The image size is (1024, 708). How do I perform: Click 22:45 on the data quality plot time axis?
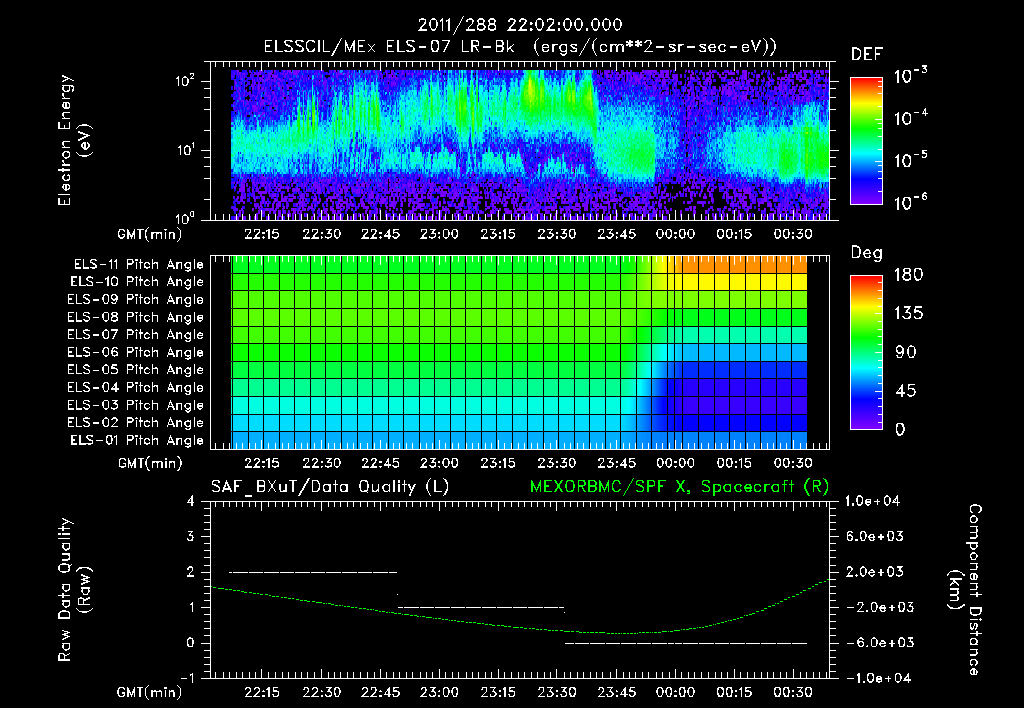point(381,692)
